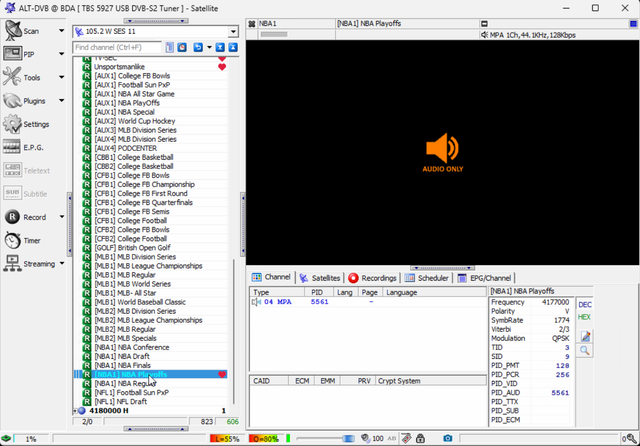Open the PIP picture-in-picture tool
This screenshot has width=640, height=446.
tap(13, 54)
